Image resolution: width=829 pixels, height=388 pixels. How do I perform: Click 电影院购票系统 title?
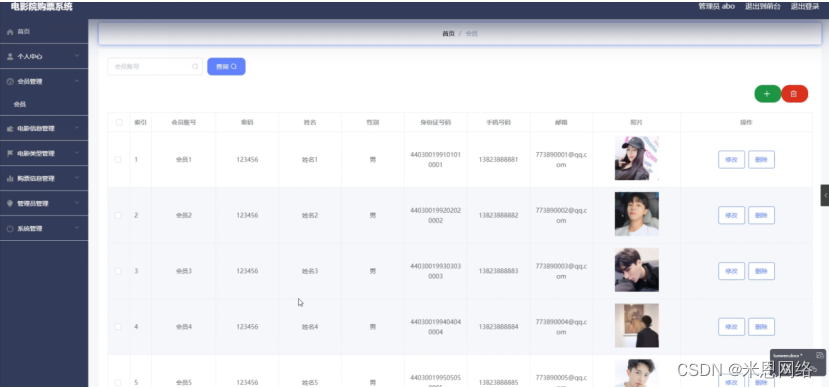(x=42, y=7)
